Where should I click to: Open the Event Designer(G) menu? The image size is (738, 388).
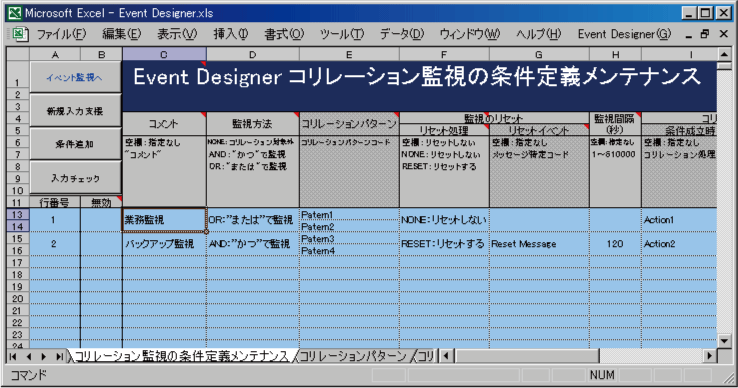tap(624, 34)
